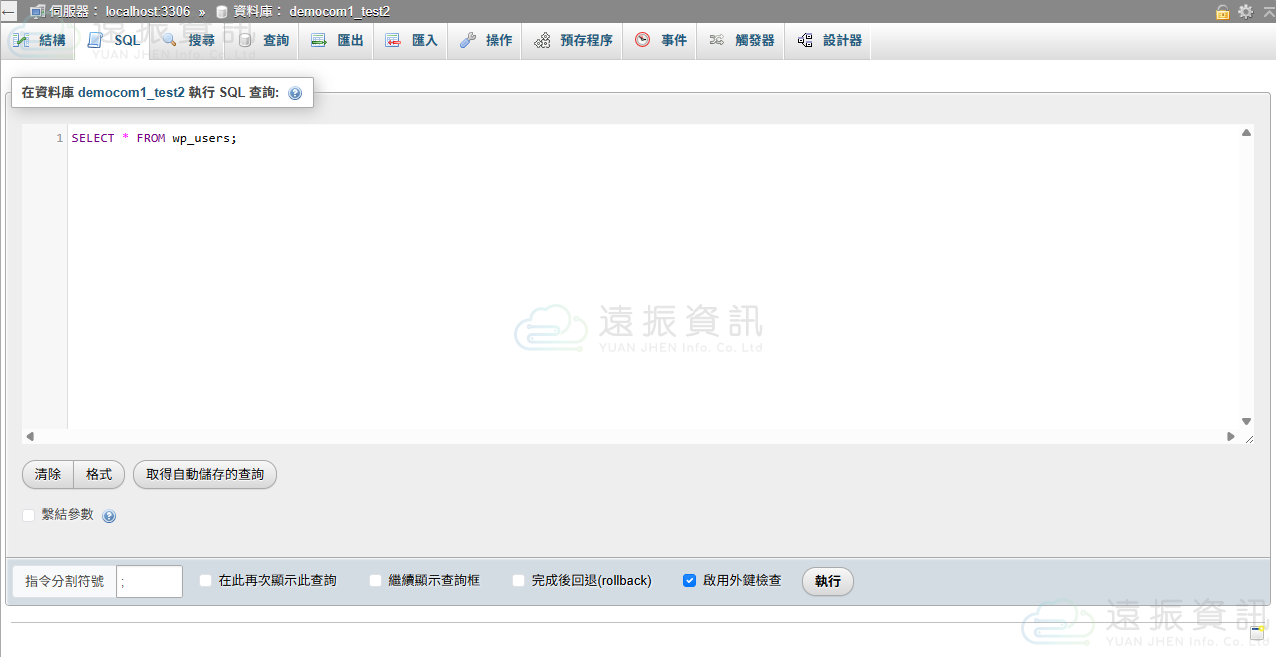Open the 設計器 designer tab
Screen dimensions: 1276x657
[829, 41]
